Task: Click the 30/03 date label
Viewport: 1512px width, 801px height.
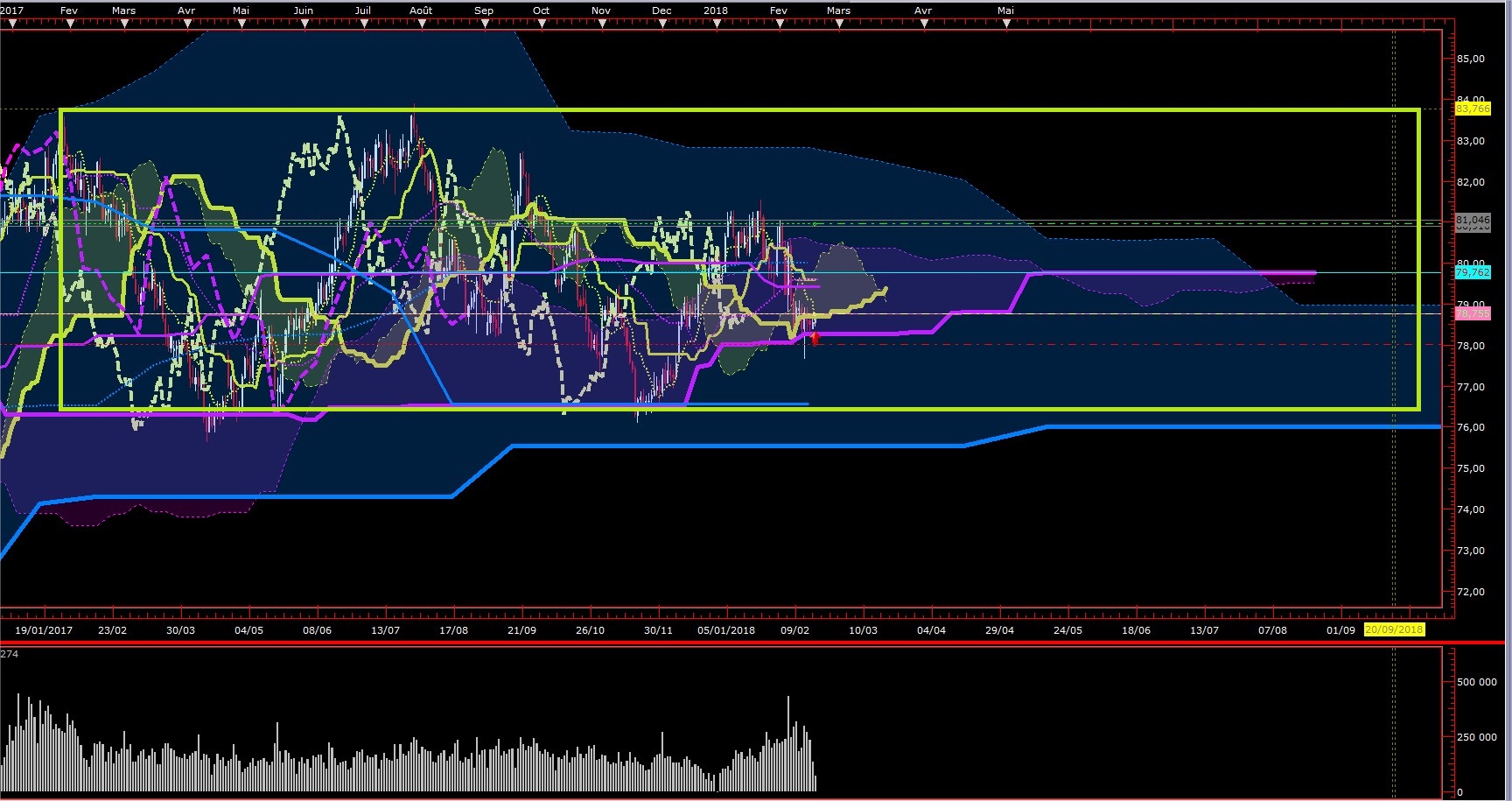Action: (180, 629)
